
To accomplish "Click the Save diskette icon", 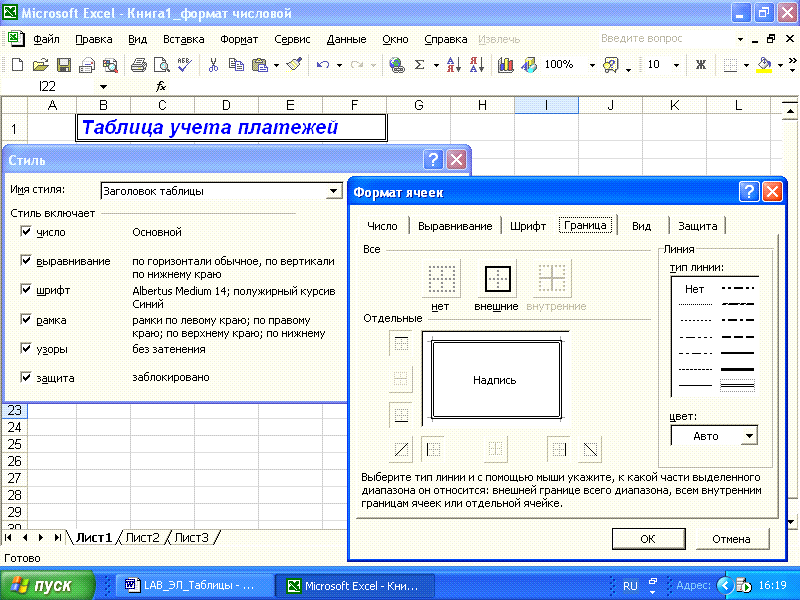I will 64,65.
